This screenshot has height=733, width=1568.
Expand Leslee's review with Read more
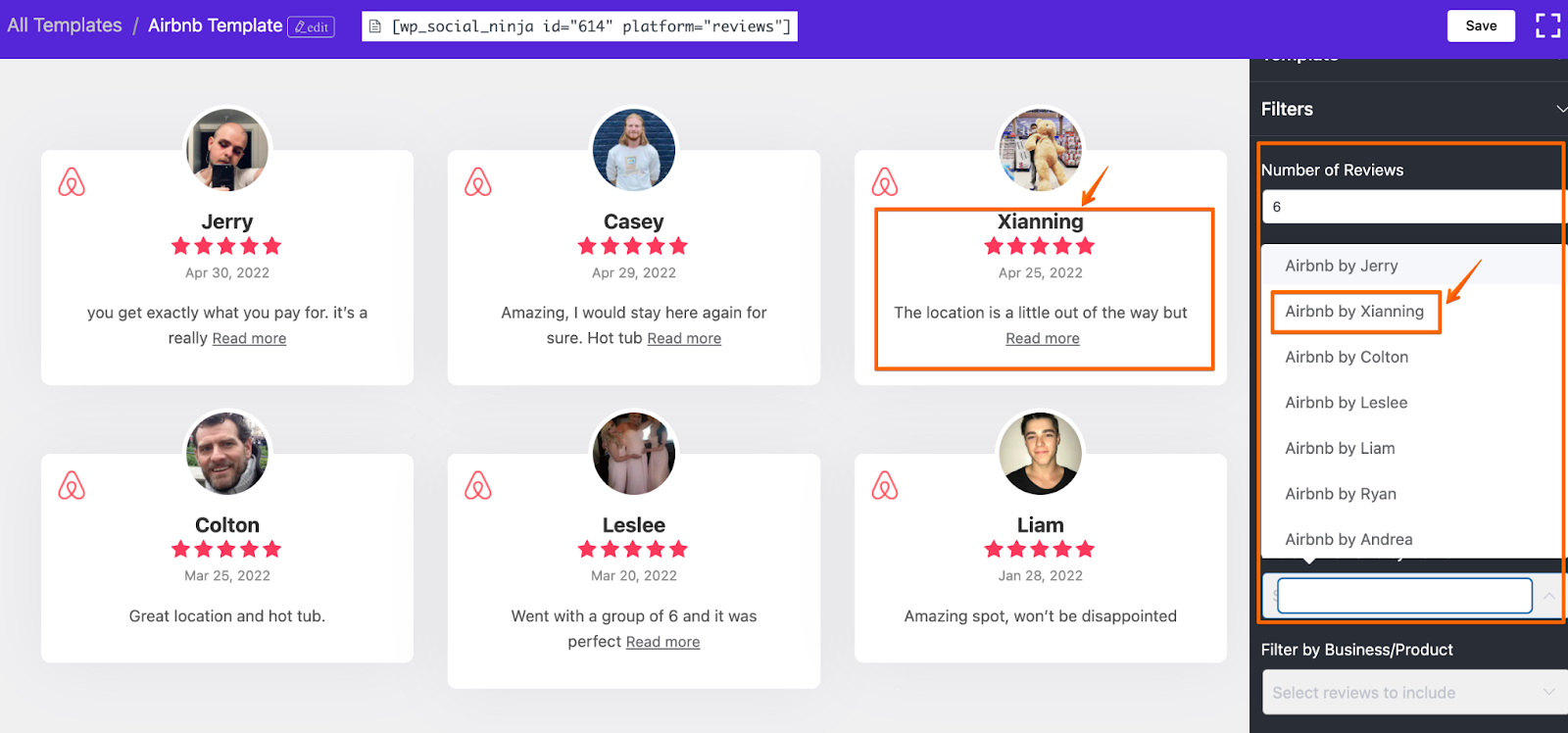tap(662, 642)
